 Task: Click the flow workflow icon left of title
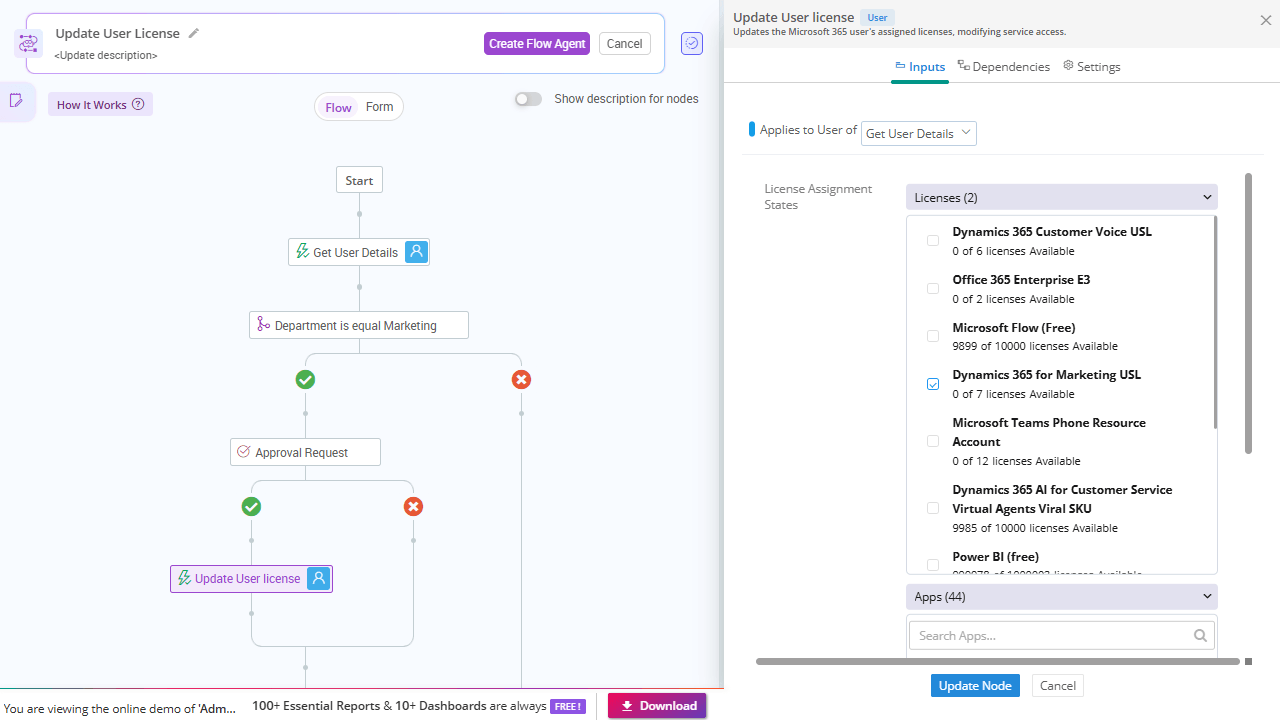(x=28, y=43)
